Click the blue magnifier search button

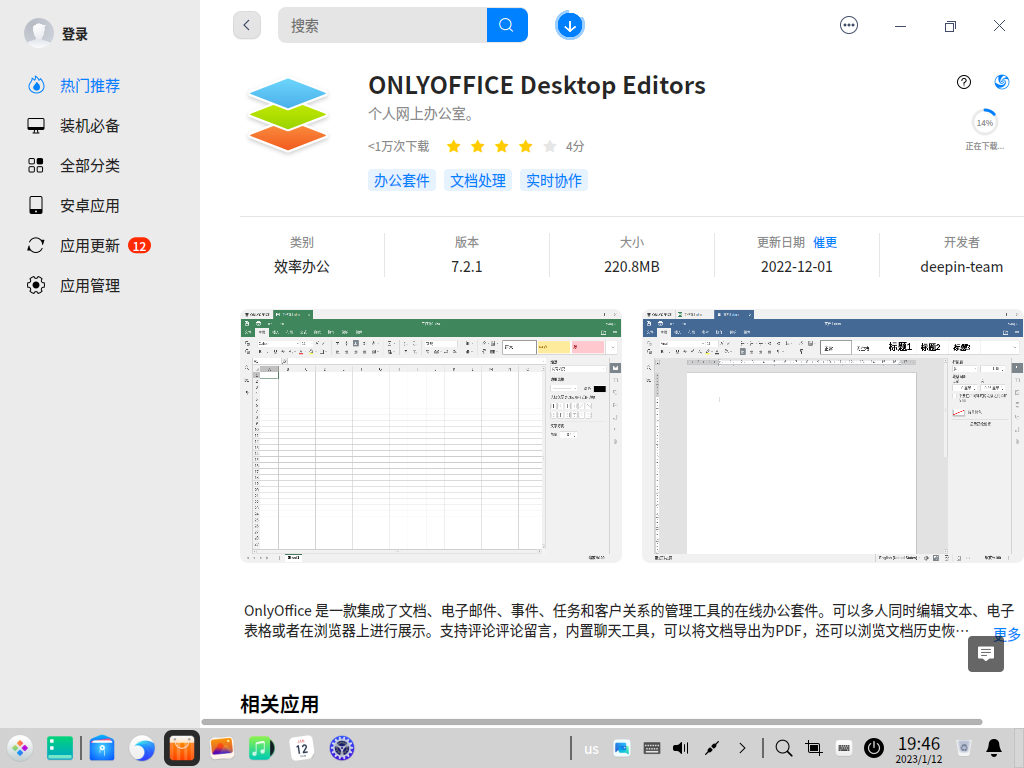pos(507,25)
